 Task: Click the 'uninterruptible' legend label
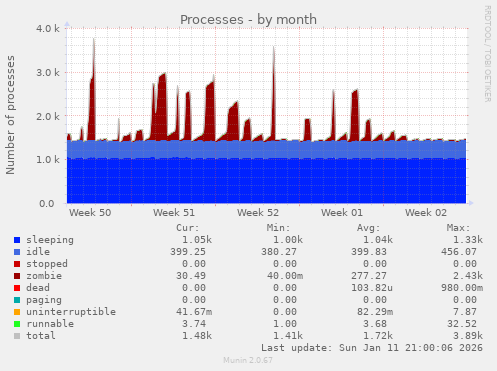71,312
